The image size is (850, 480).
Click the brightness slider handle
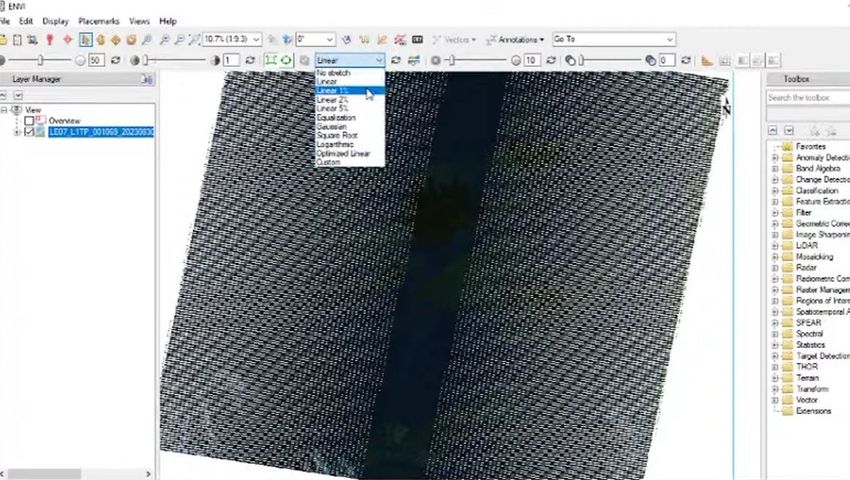coord(39,60)
